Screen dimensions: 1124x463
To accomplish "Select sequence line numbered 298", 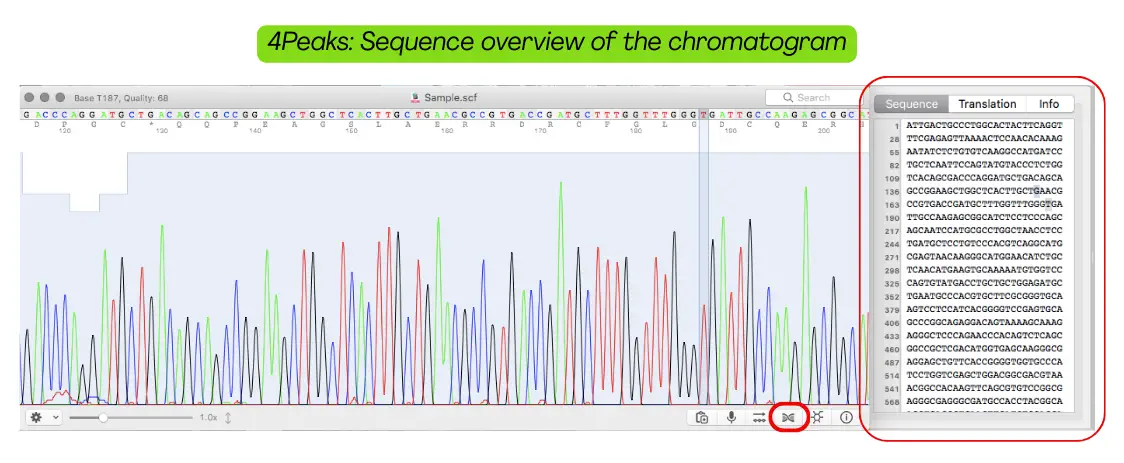I will tap(984, 269).
